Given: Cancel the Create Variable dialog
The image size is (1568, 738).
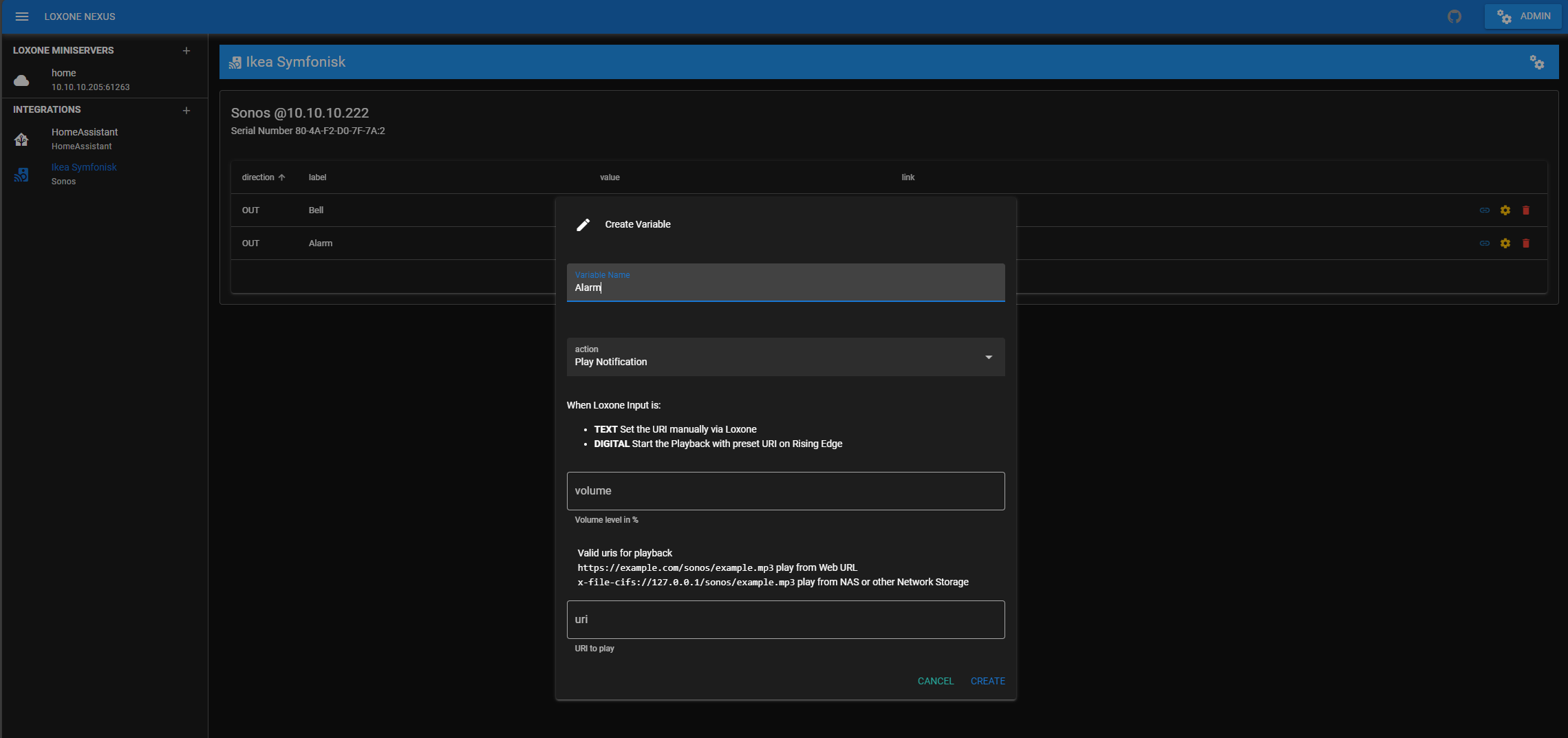Looking at the screenshot, I should pos(935,681).
